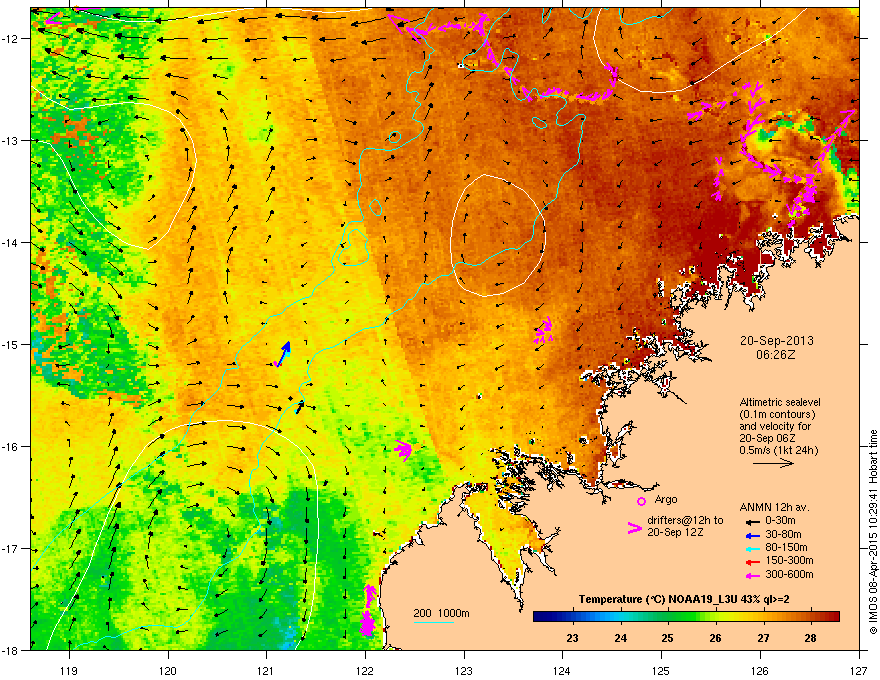880x680 pixels.
Task: Click the cyan 80-150m arrow in legend
Action: pyautogui.click(x=751, y=549)
